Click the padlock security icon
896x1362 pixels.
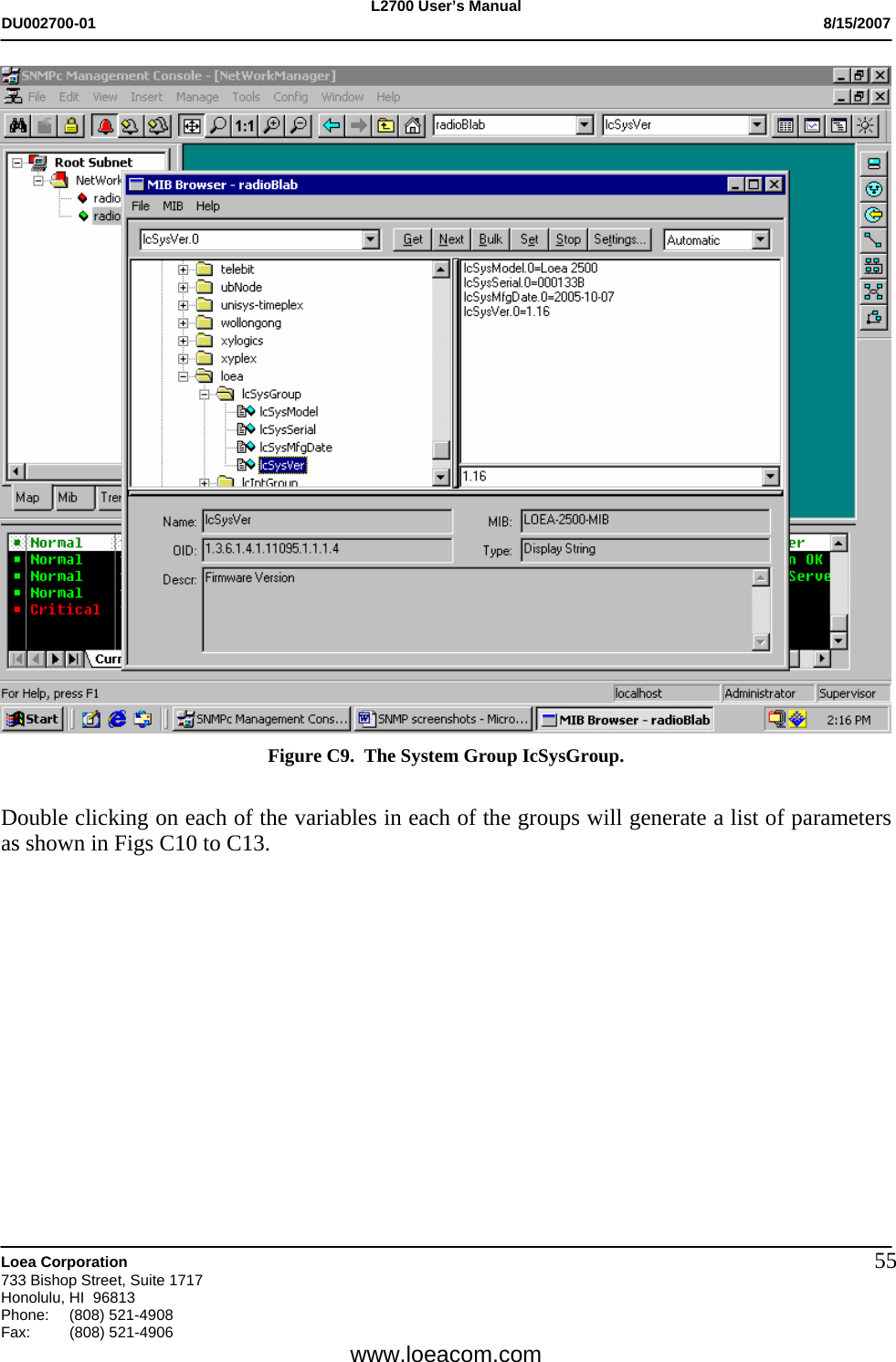[x=72, y=125]
